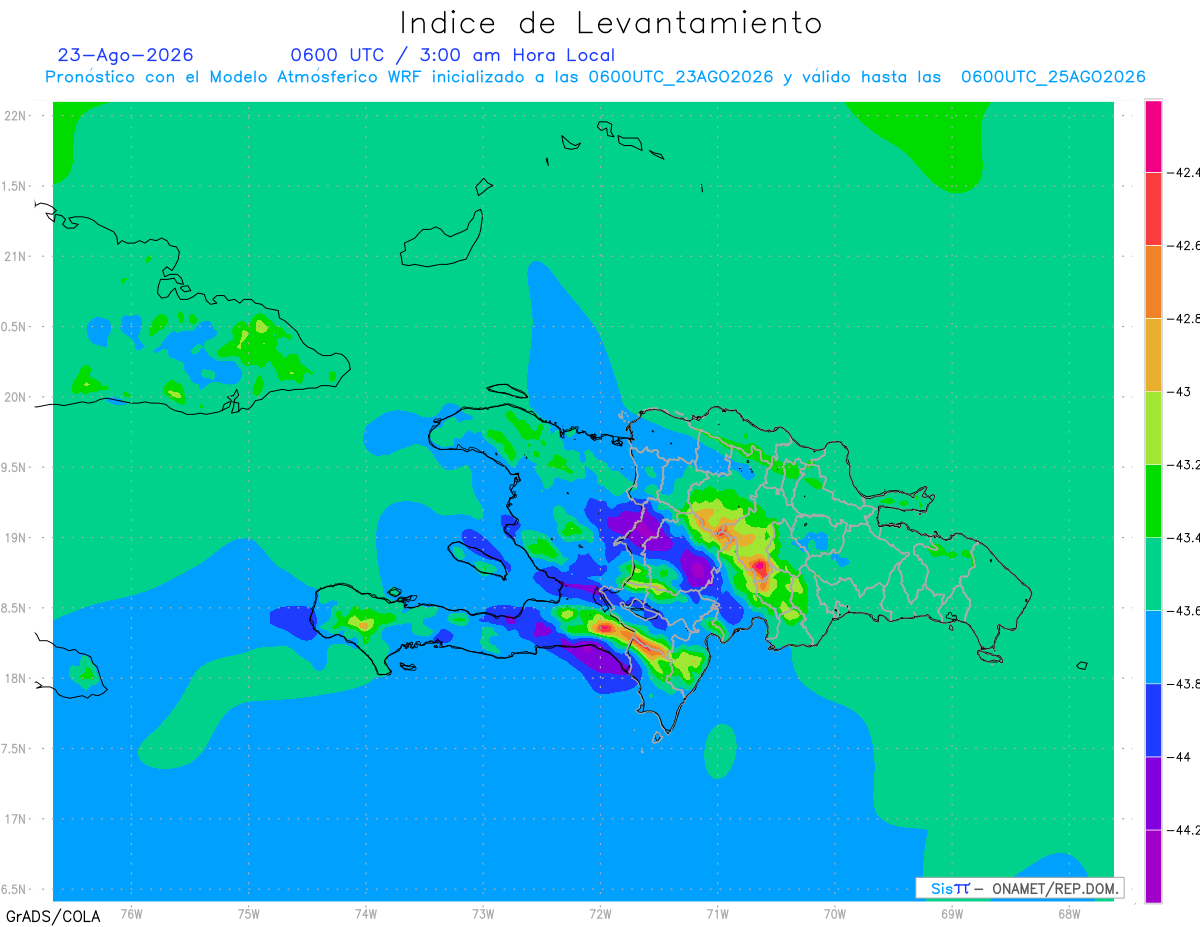Click the '75W' longitude axis label
This screenshot has width=1200, height=927.
click(249, 913)
